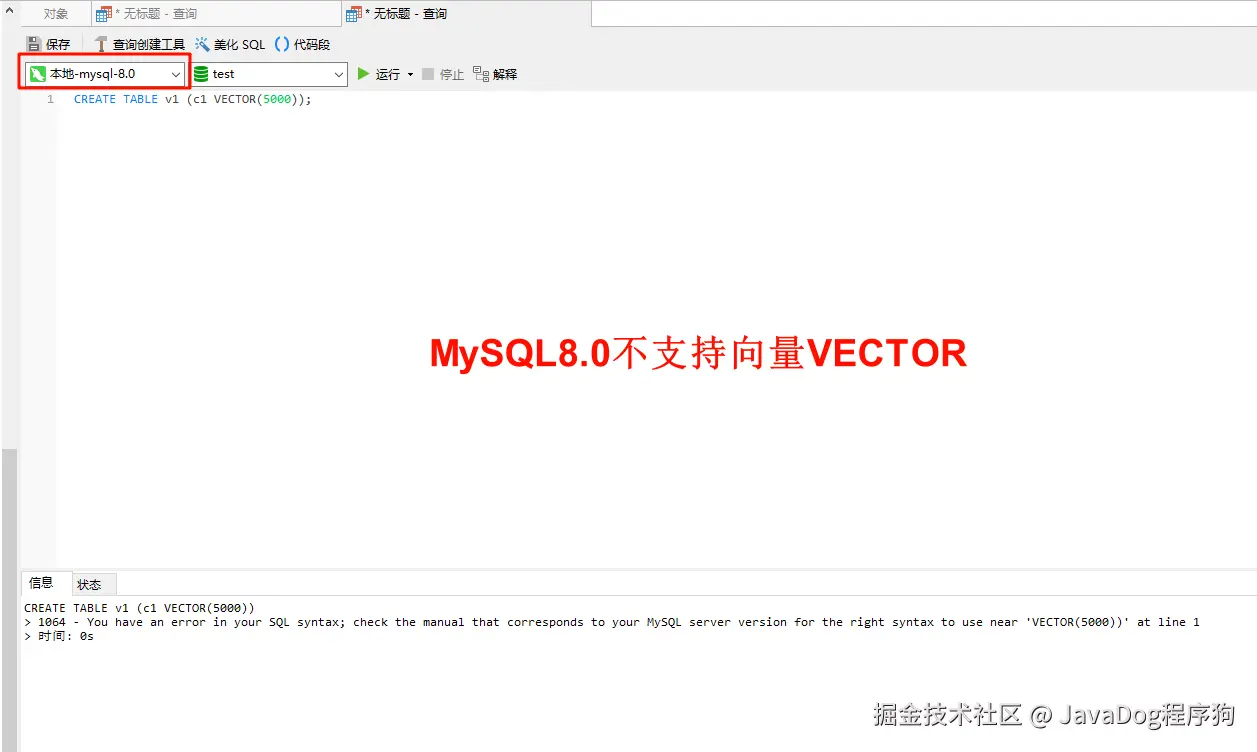This screenshot has height=752, width=1257.
Task: Click the mysql connection icon in dropdown
Action: coord(38,74)
